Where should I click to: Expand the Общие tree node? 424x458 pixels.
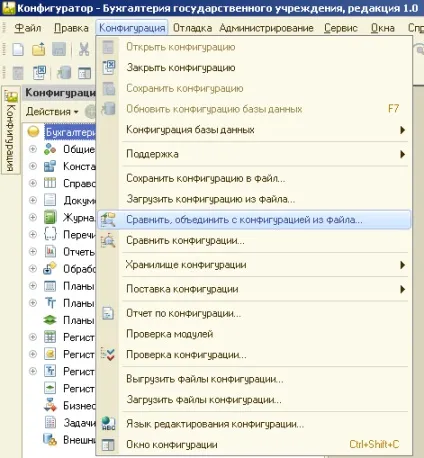[x=33, y=149]
